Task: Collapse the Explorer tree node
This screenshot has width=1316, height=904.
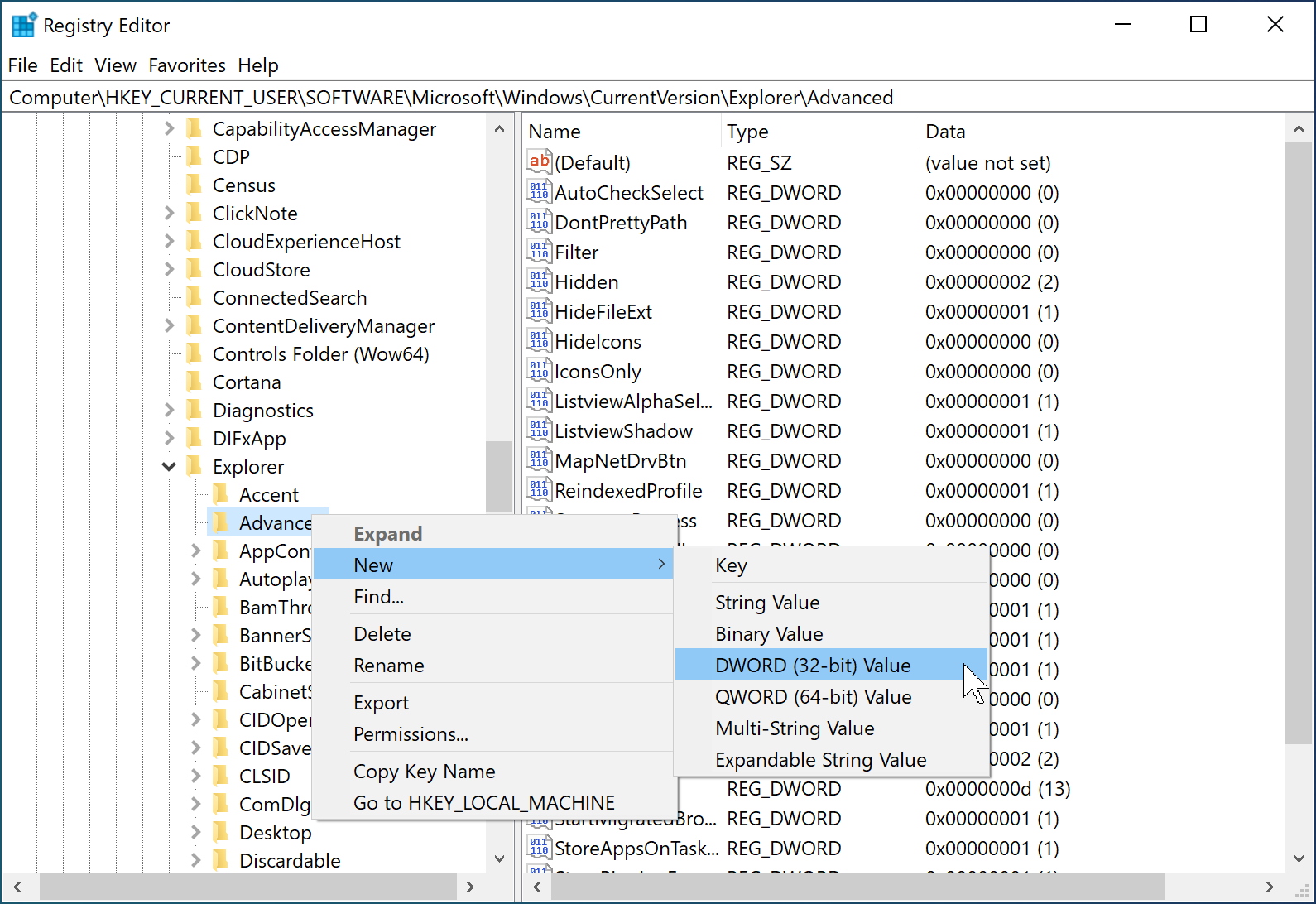Action: pos(169,466)
